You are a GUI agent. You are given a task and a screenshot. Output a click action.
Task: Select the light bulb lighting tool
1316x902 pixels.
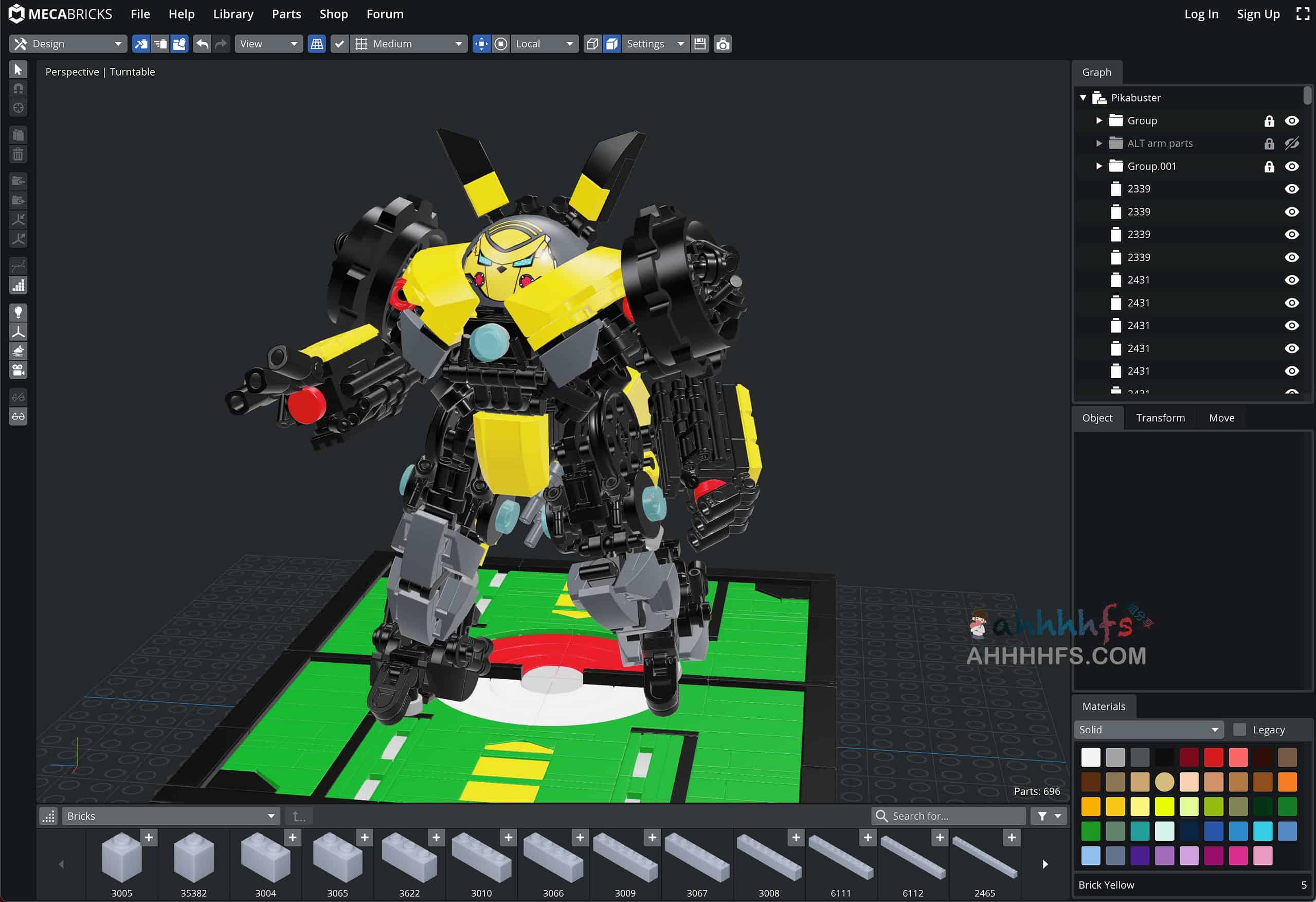click(x=18, y=312)
